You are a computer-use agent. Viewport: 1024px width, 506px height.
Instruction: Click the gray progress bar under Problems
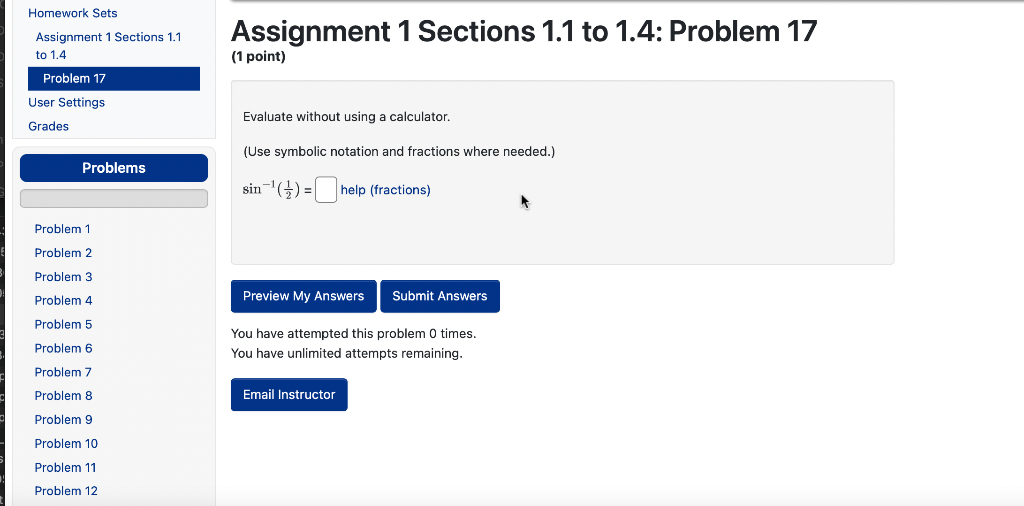[x=114, y=198]
